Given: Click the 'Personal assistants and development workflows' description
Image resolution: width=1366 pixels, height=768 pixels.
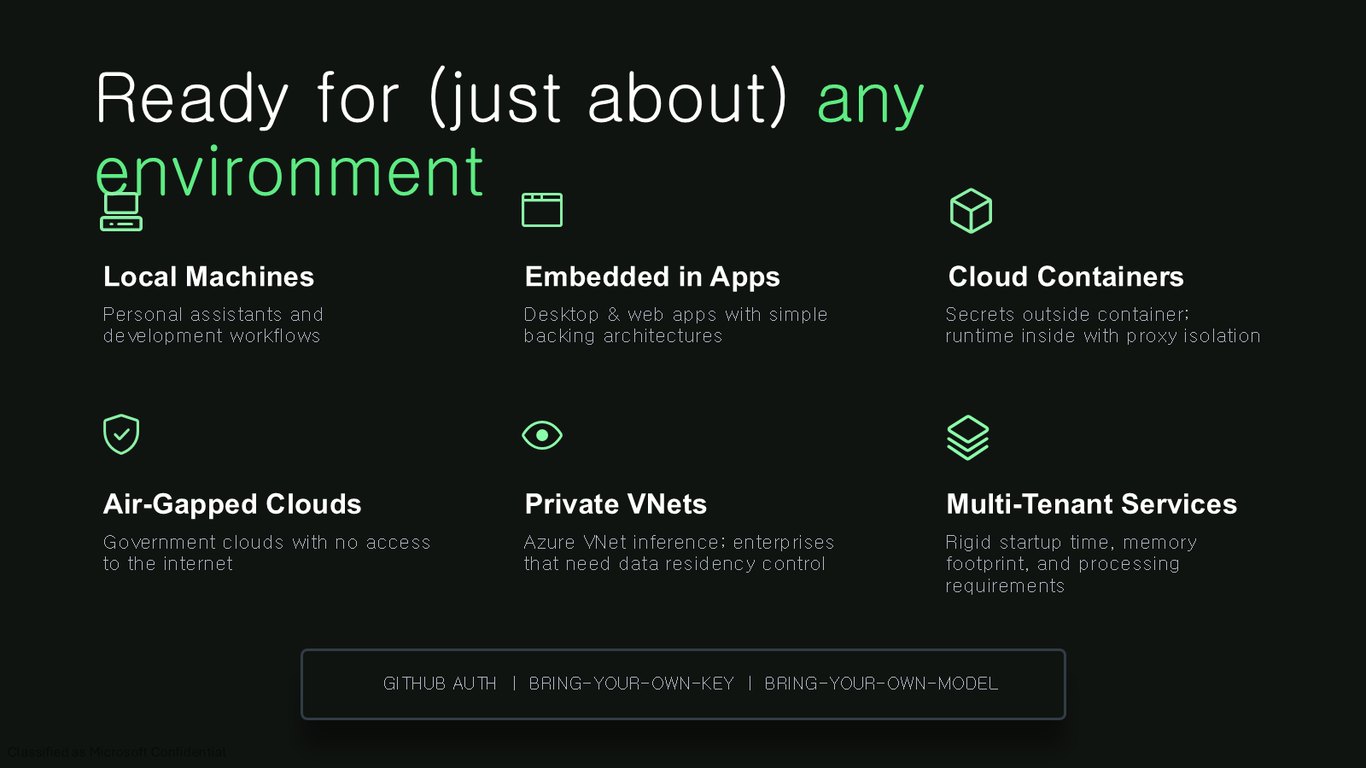Looking at the screenshot, I should (x=213, y=325).
